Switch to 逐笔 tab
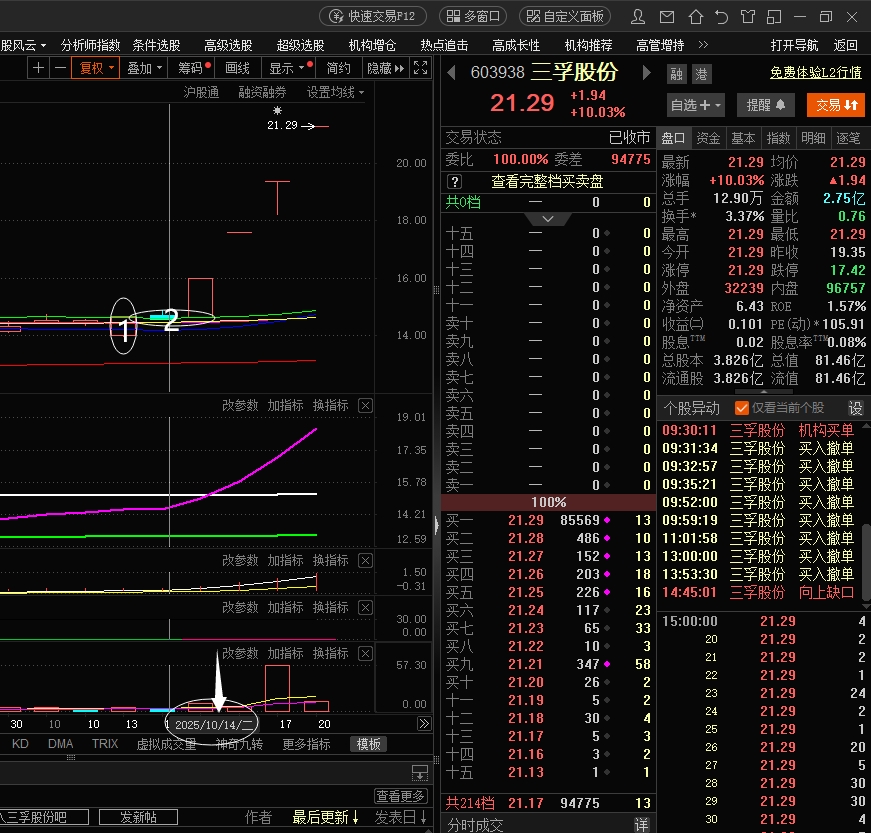Image resolution: width=871 pixels, height=833 pixels. [x=848, y=138]
